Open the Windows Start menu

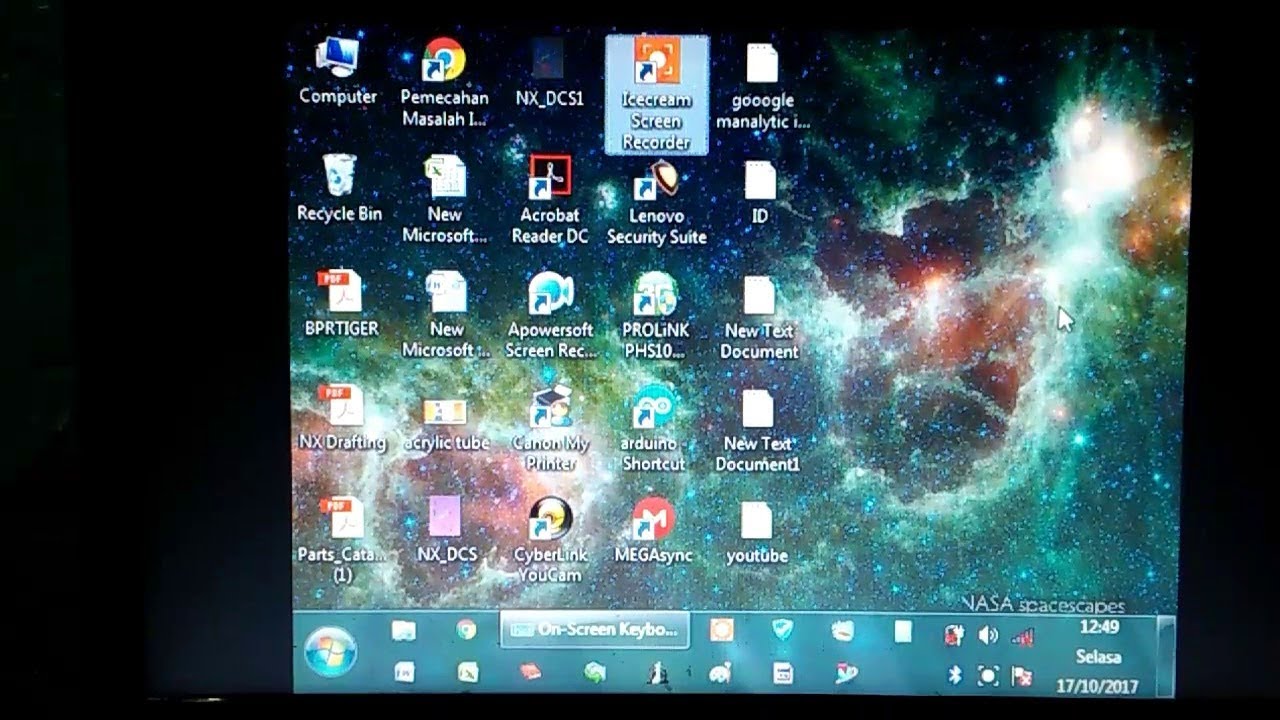tap(330, 651)
